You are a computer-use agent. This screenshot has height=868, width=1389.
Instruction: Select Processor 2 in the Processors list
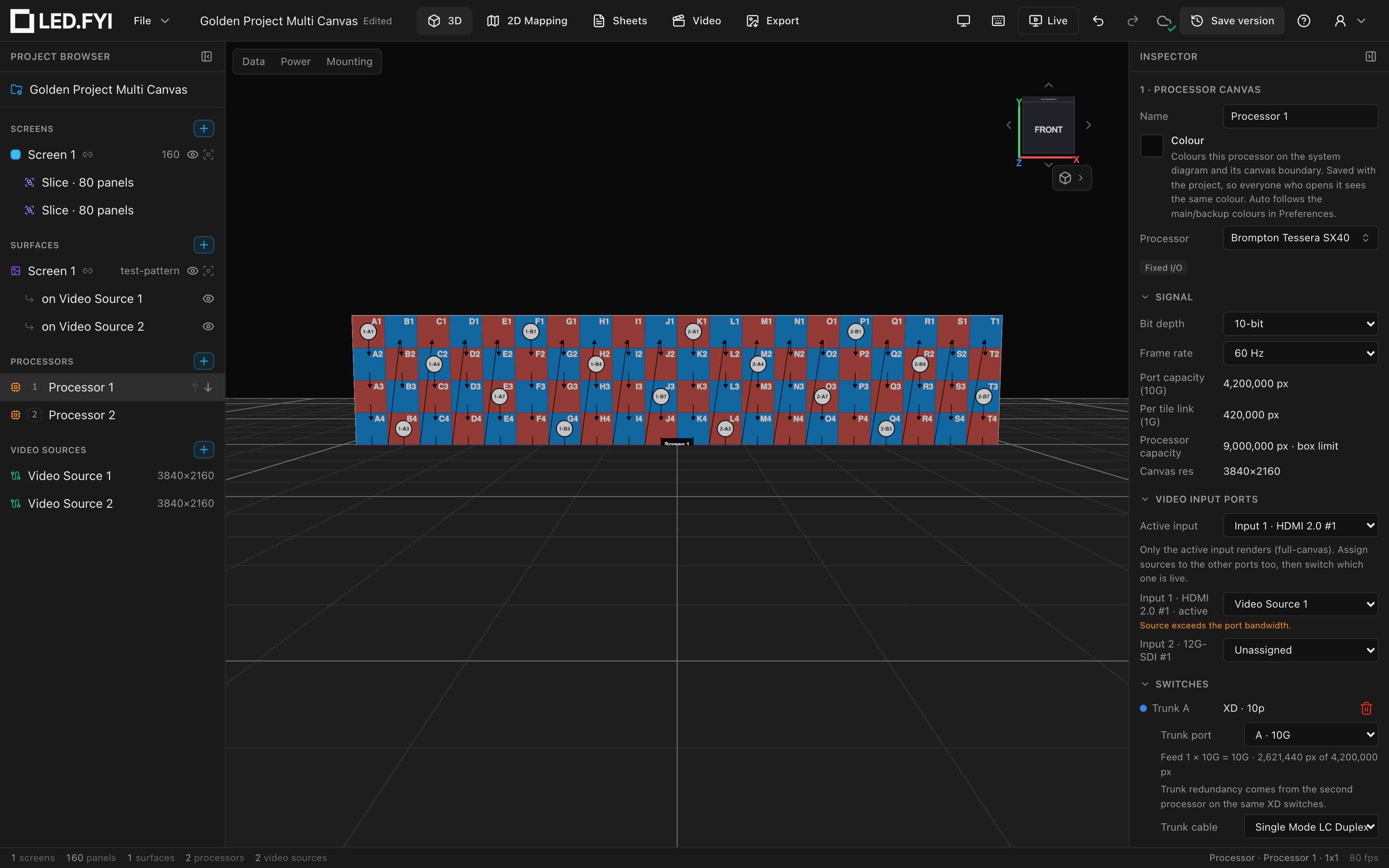112,415
